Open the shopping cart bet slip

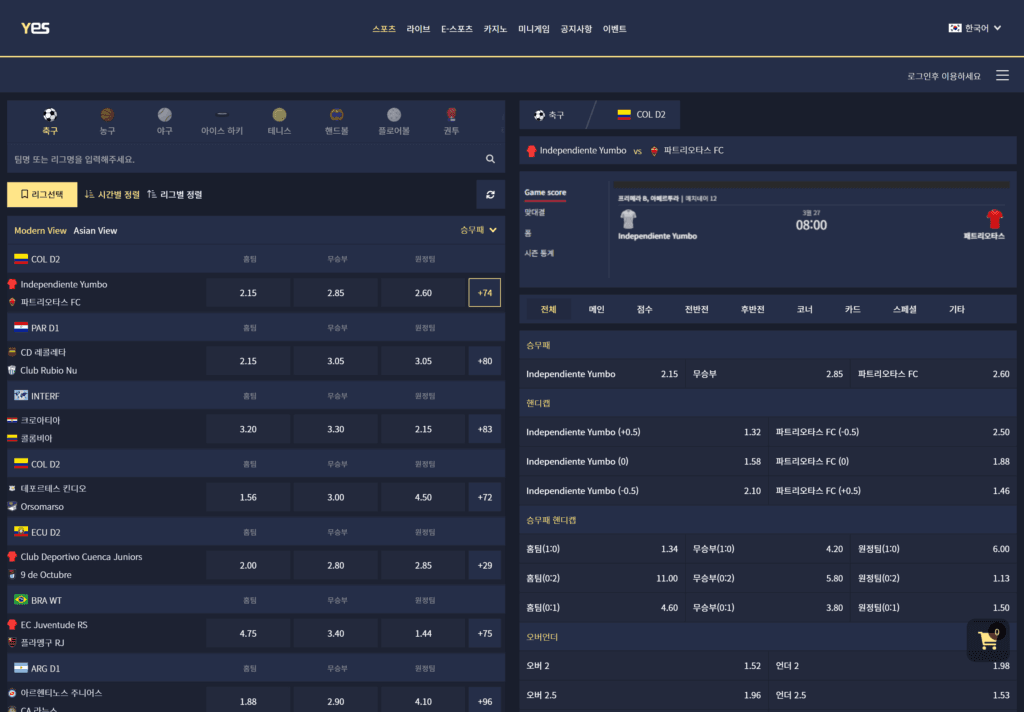(987, 641)
